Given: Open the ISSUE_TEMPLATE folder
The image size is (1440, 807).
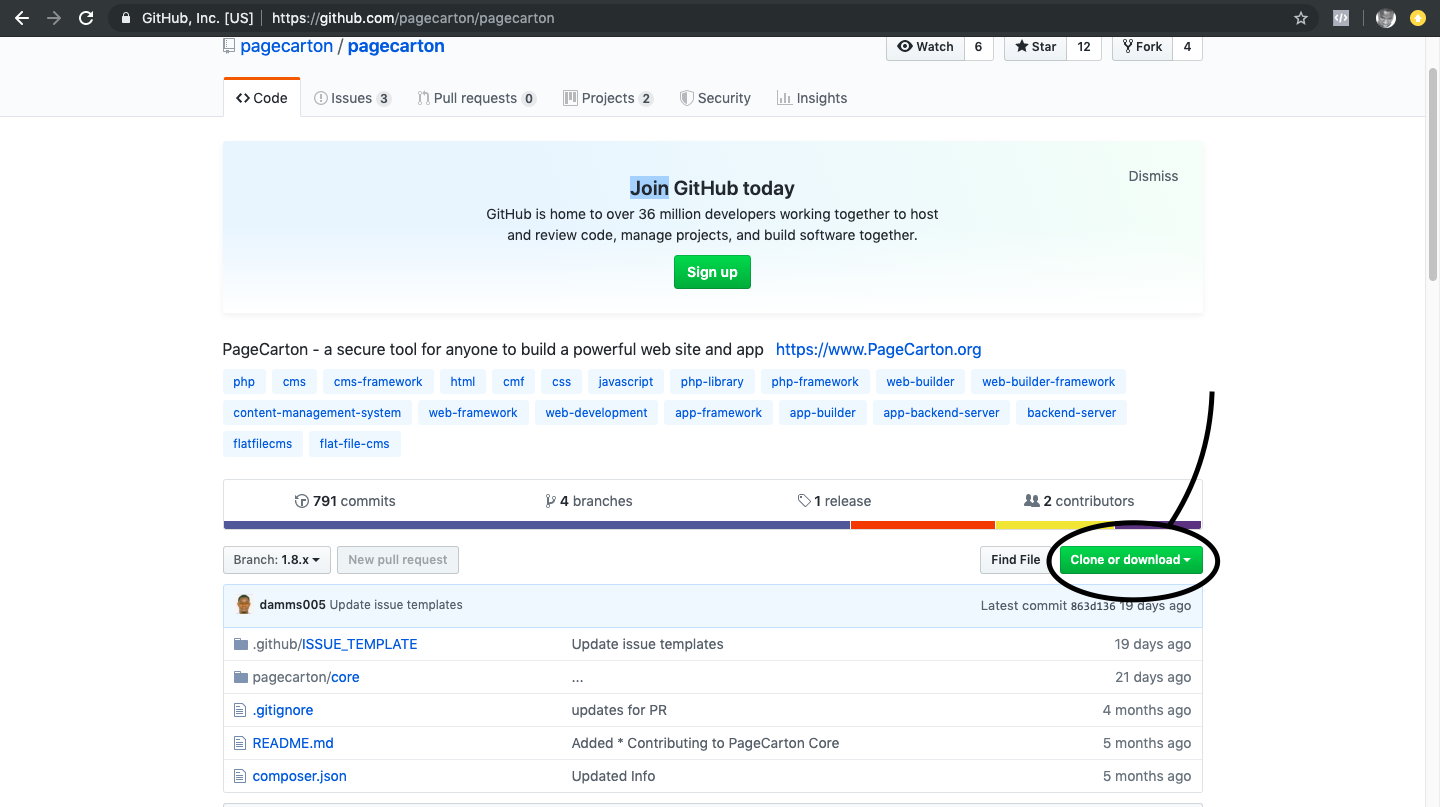Looking at the screenshot, I should tap(360, 644).
